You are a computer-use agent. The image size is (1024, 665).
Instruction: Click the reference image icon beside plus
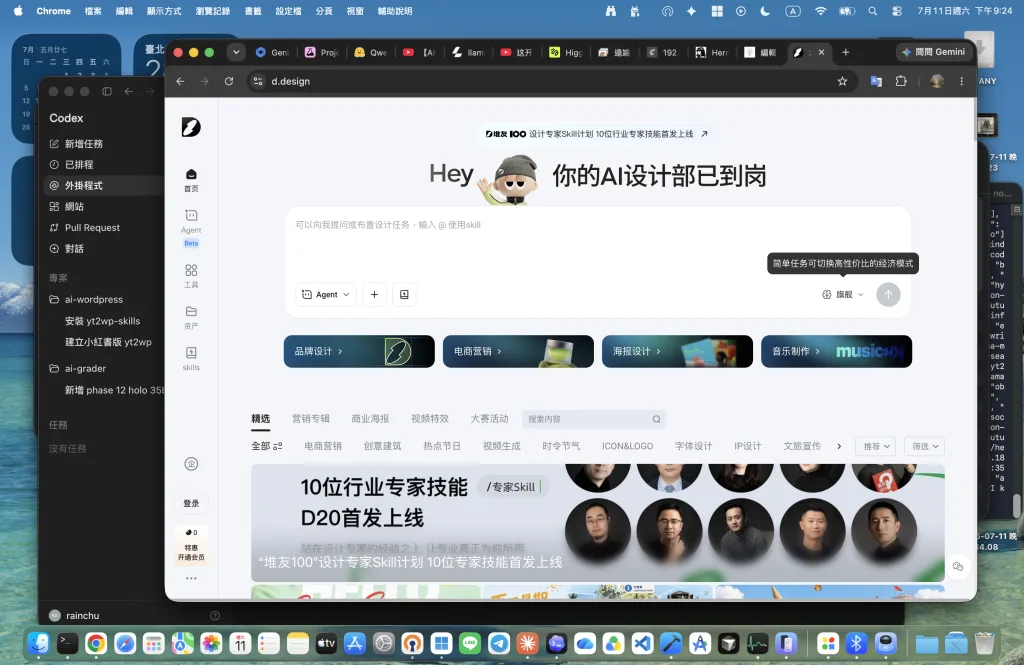coord(404,295)
